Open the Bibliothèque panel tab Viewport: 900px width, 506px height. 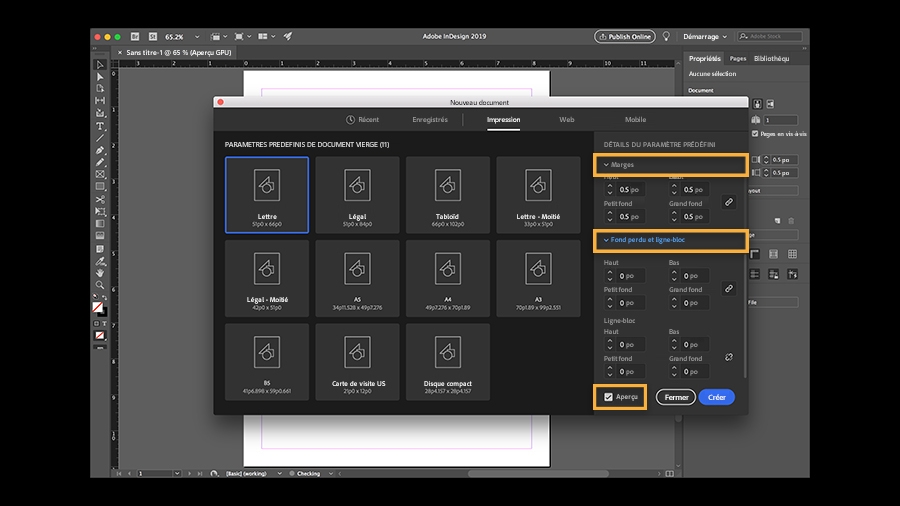tap(771, 59)
